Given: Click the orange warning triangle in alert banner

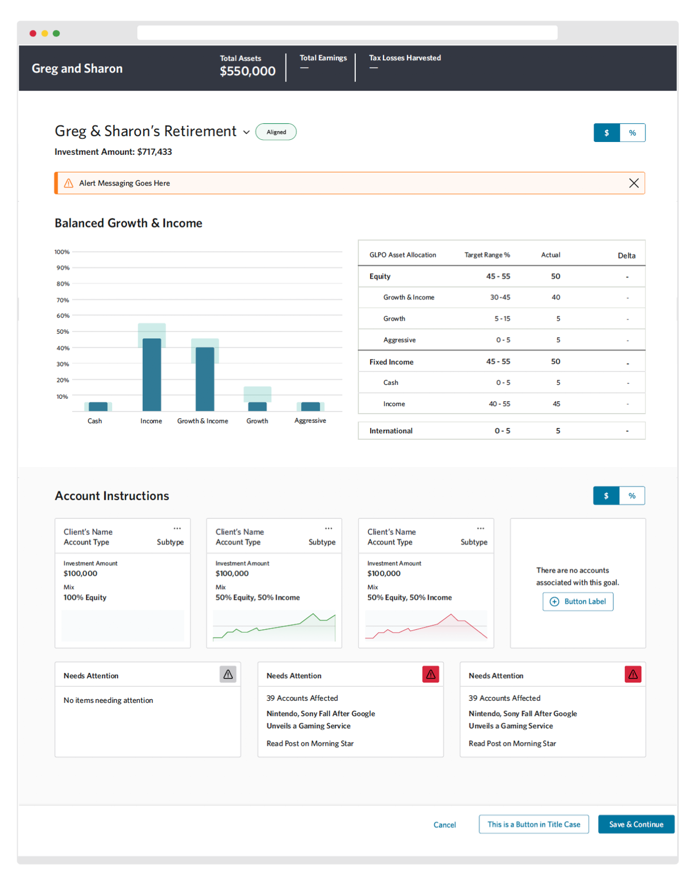Looking at the screenshot, I should tap(69, 183).
